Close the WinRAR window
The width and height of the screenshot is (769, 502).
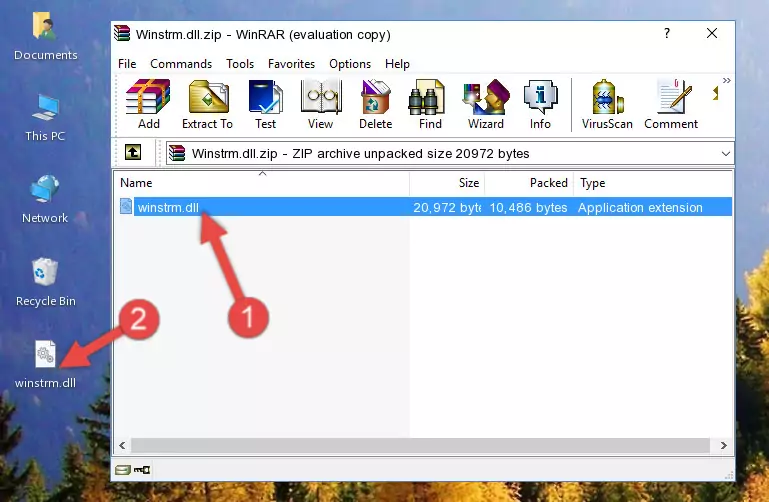pos(712,33)
